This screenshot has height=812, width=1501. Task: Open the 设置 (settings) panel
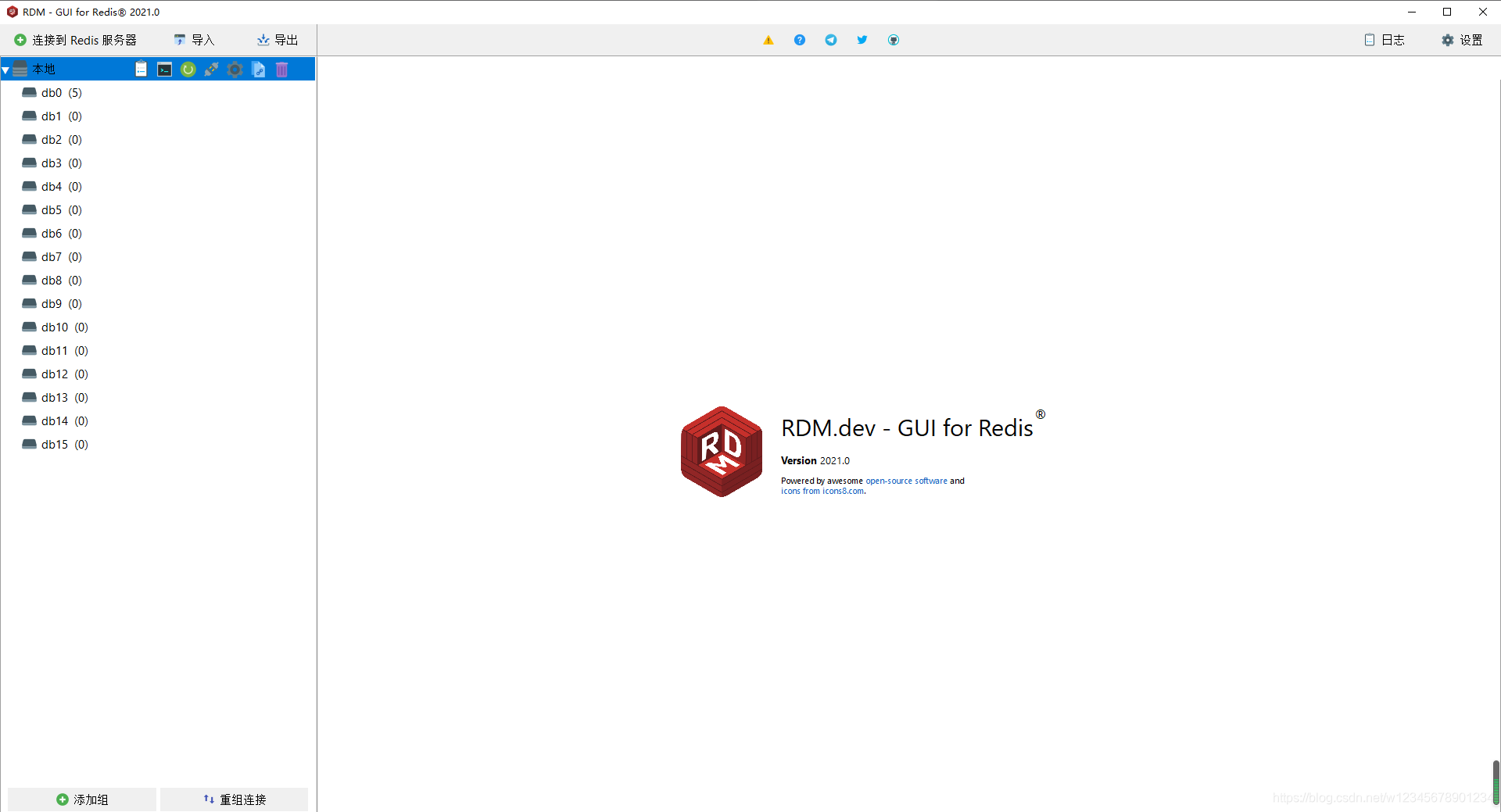tap(1463, 39)
